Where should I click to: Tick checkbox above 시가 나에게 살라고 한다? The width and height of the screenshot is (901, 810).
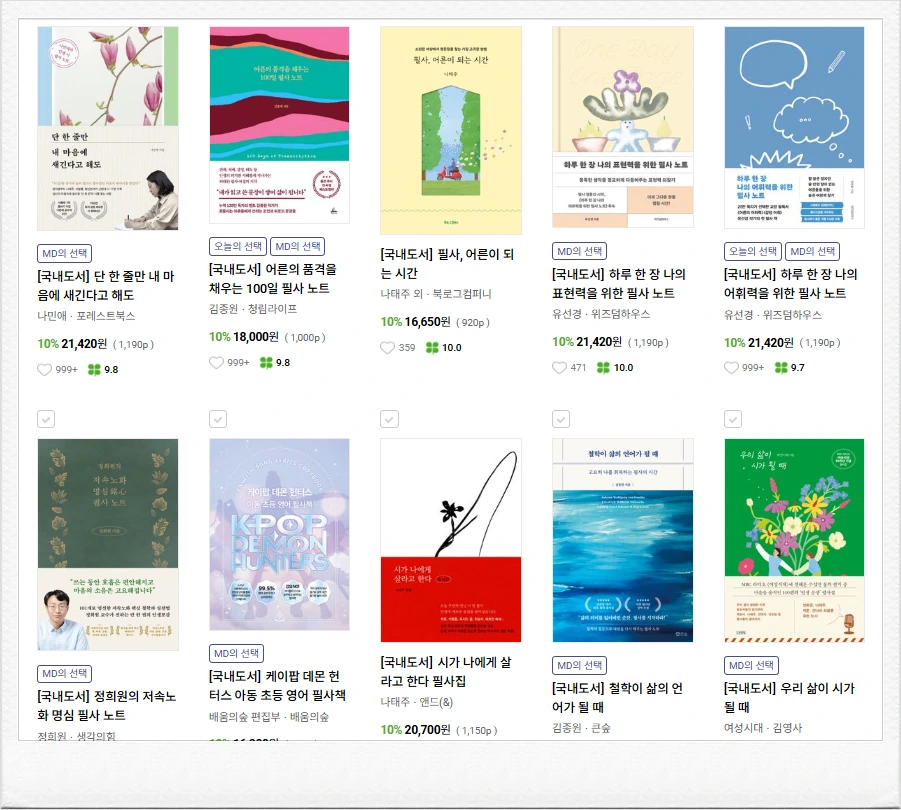click(389, 419)
